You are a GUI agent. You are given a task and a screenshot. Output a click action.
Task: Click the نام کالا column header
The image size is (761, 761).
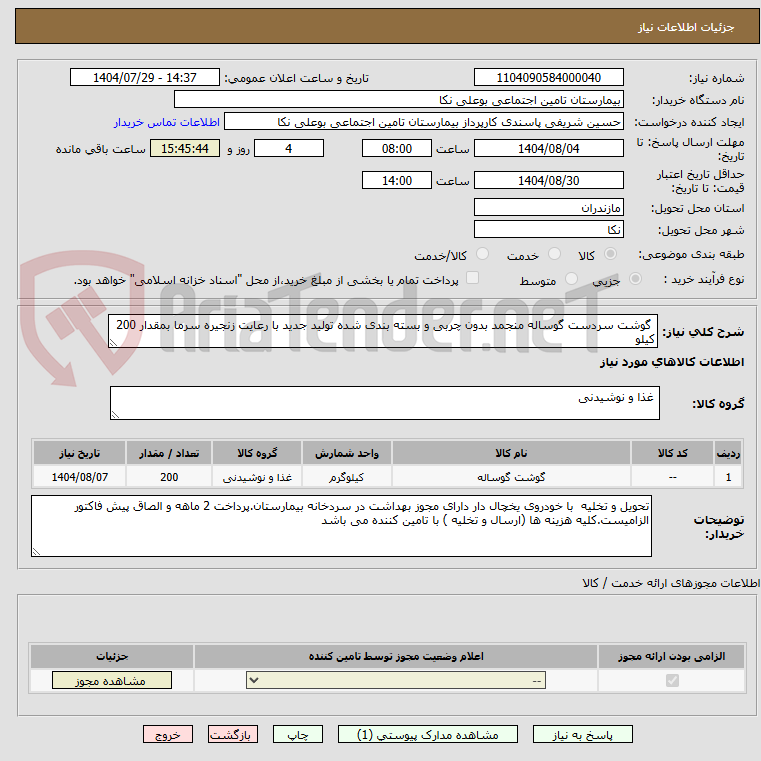[511, 453]
